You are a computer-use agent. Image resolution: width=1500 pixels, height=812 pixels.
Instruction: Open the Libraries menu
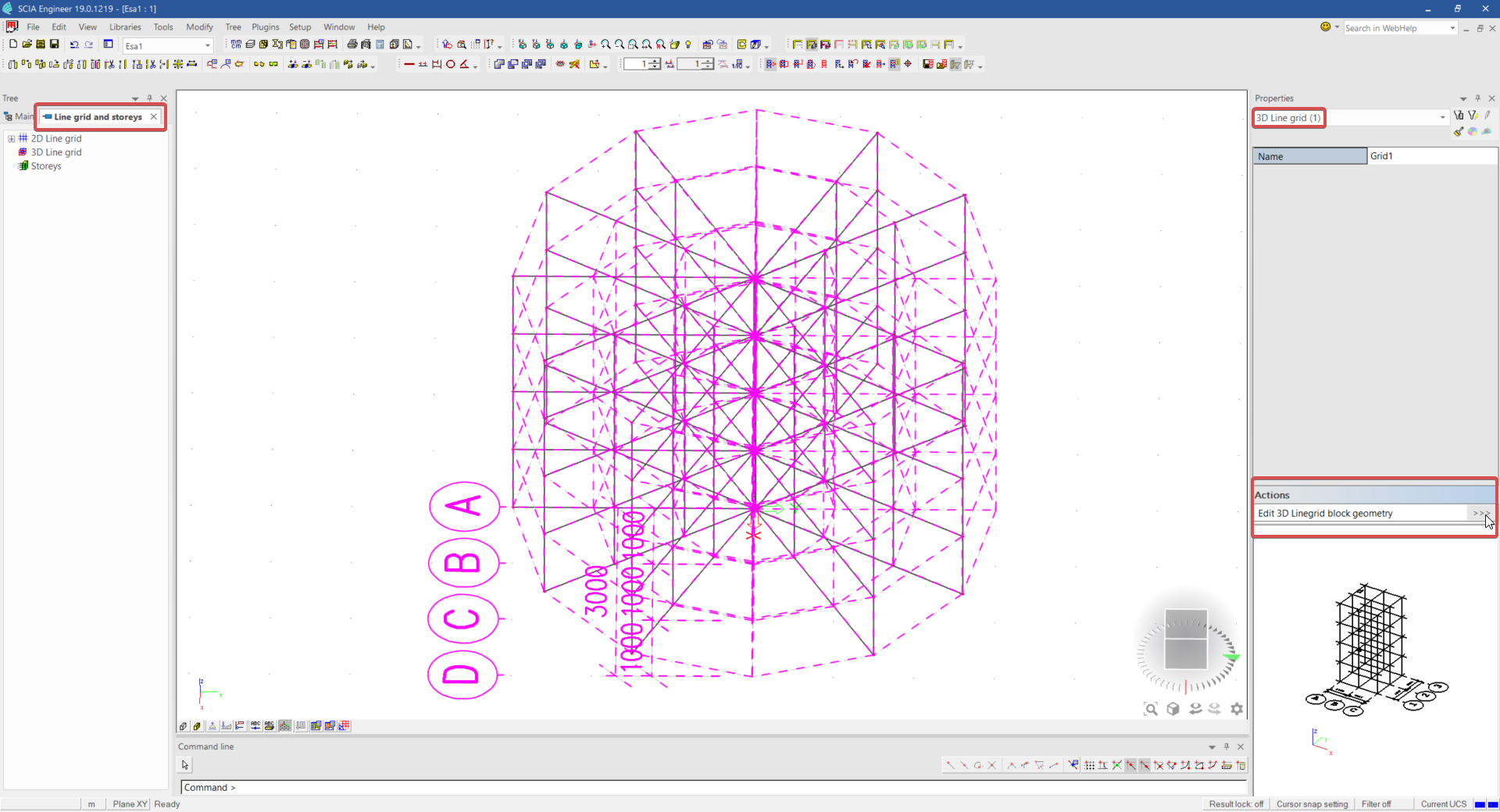click(125, 27)
